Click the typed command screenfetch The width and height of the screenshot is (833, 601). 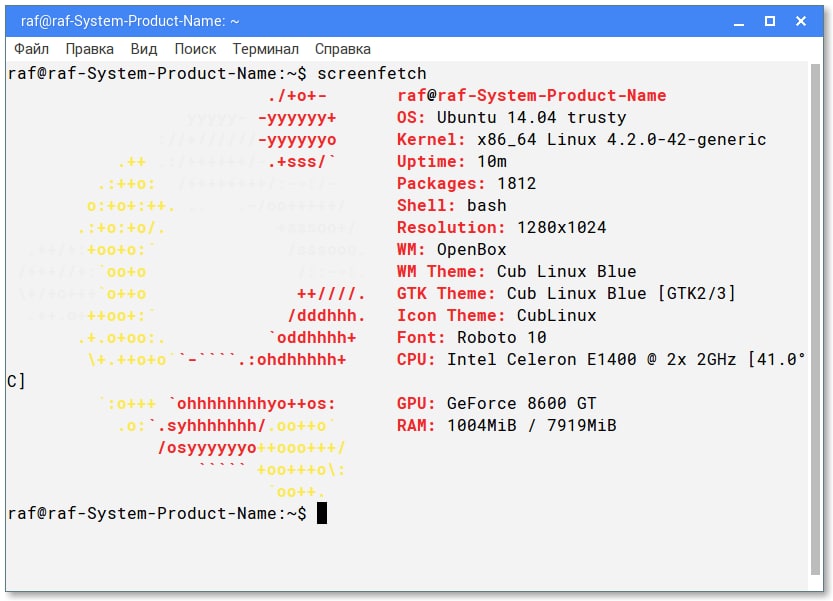tap(371, 73)
